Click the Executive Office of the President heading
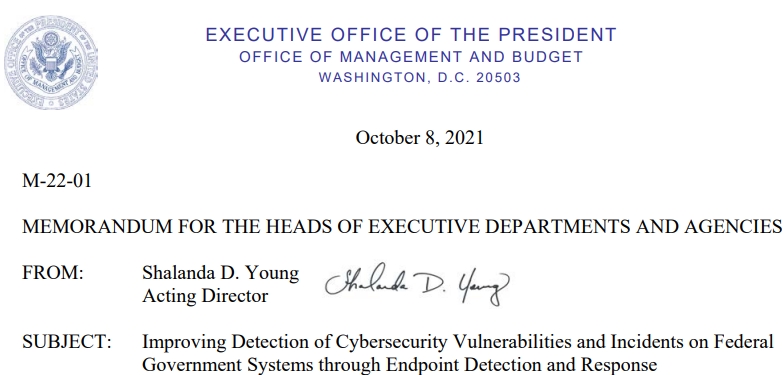 pos(411,35)
